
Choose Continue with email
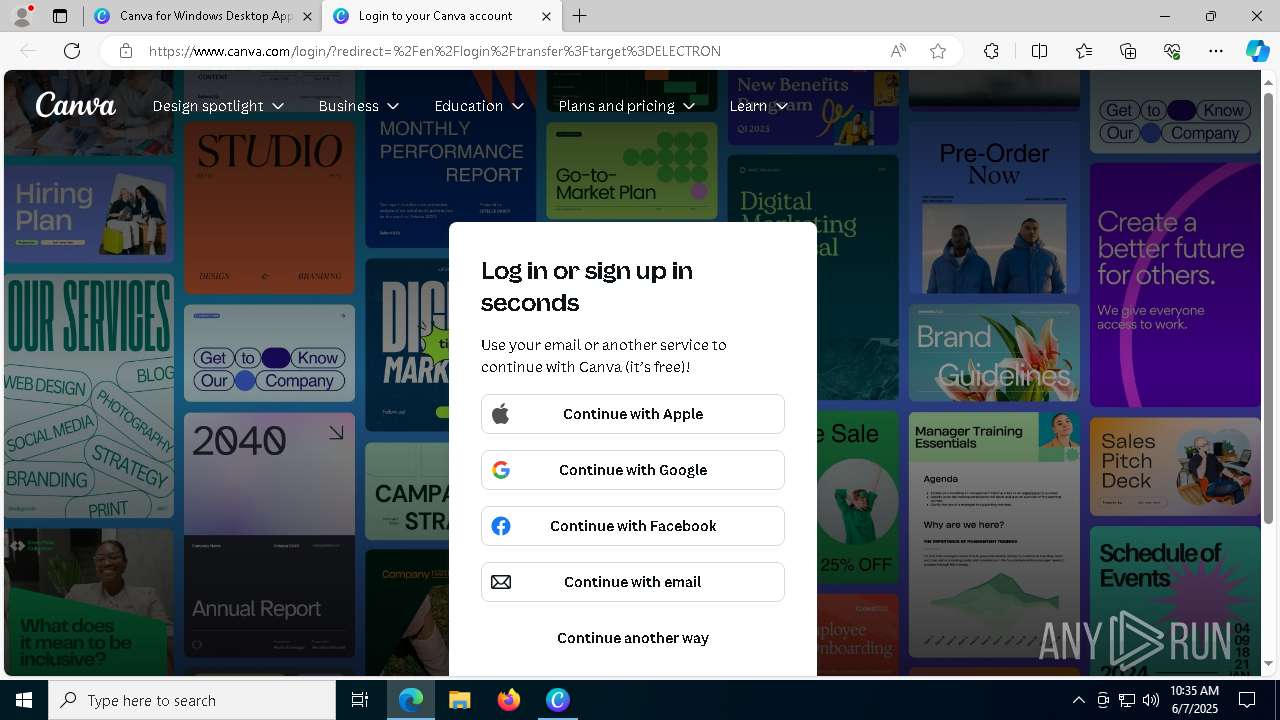tap(633, 582)
